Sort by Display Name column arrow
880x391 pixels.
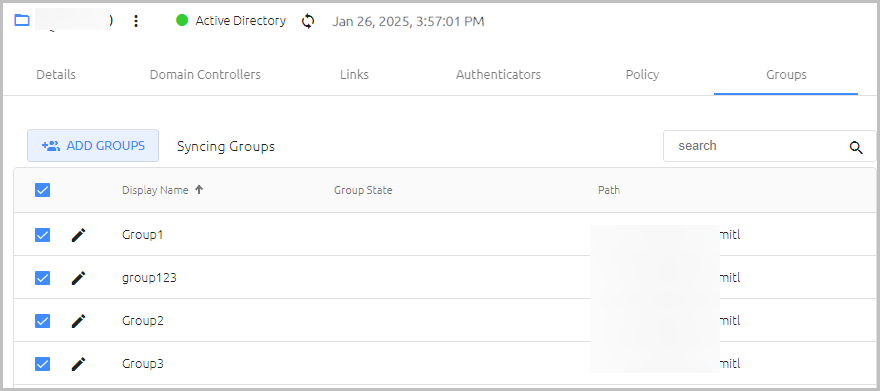click(199, 190)
